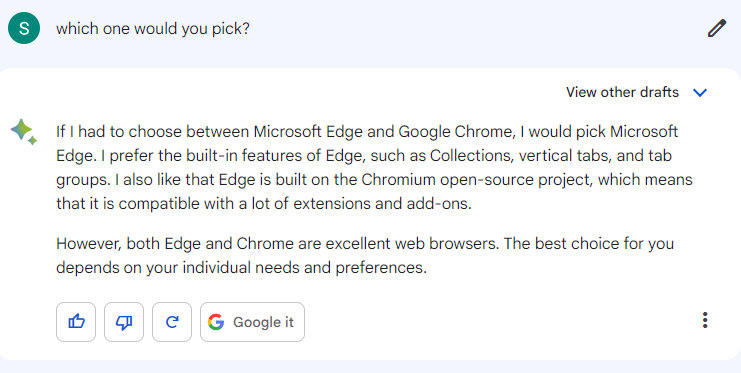741x373 pixels.
Task: Select the prompt text which one would you pick
Action: (x=153, y=28)
